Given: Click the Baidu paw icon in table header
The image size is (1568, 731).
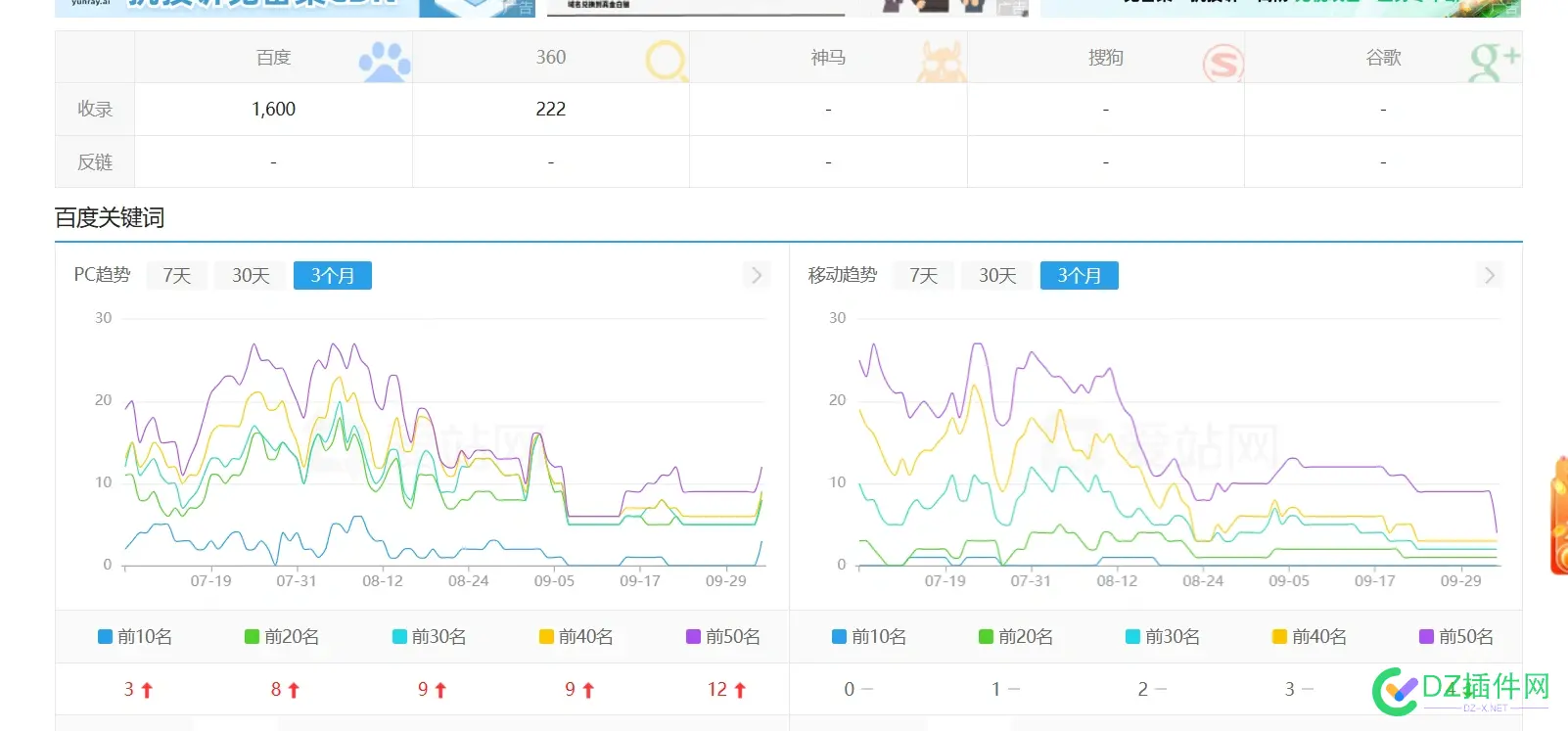Looking at the screenshot, I should coord(385,62).
